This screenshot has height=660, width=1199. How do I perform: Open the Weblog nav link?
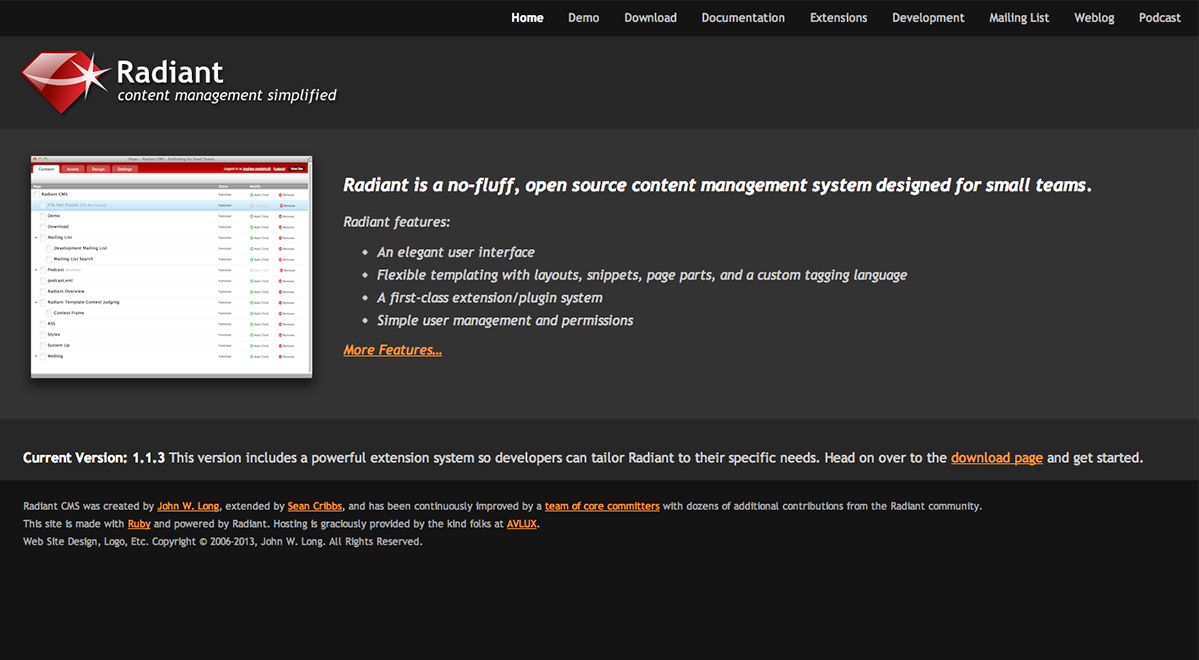tap(1093, 18)
